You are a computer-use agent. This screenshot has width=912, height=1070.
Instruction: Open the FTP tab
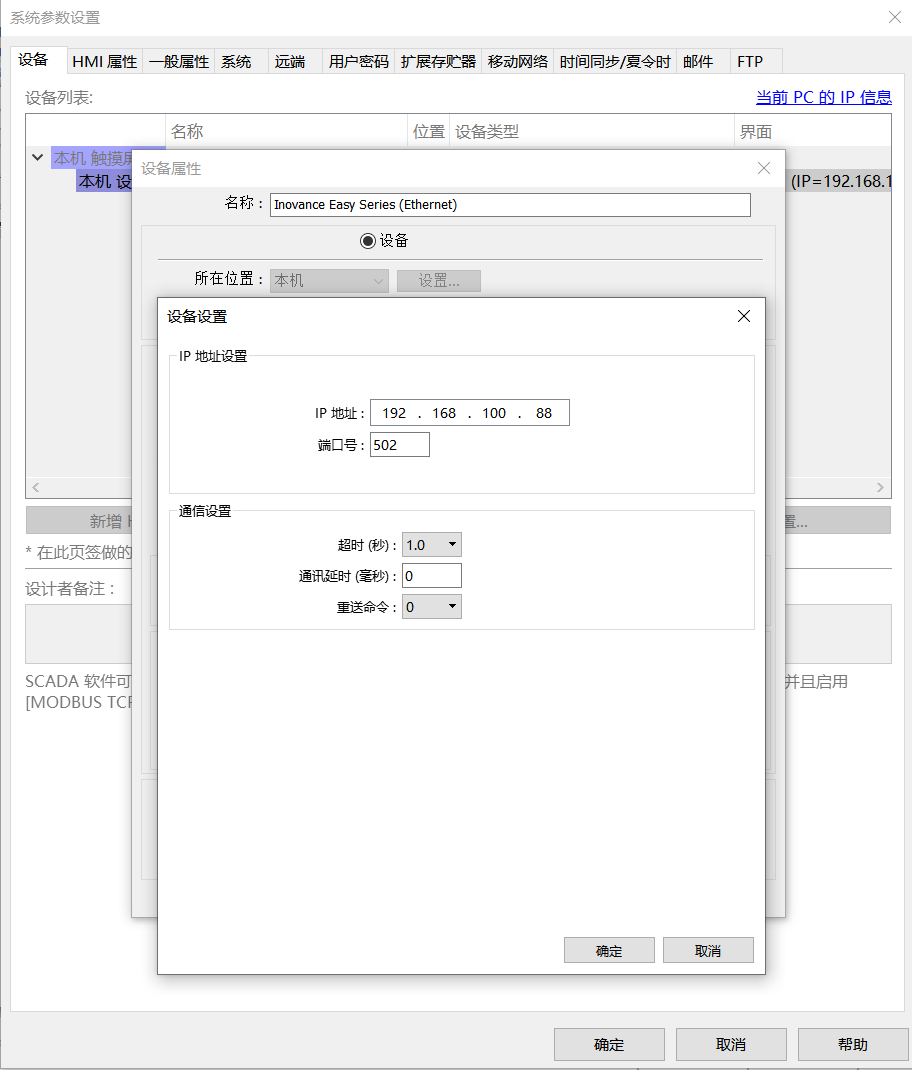tap(750, 61)
